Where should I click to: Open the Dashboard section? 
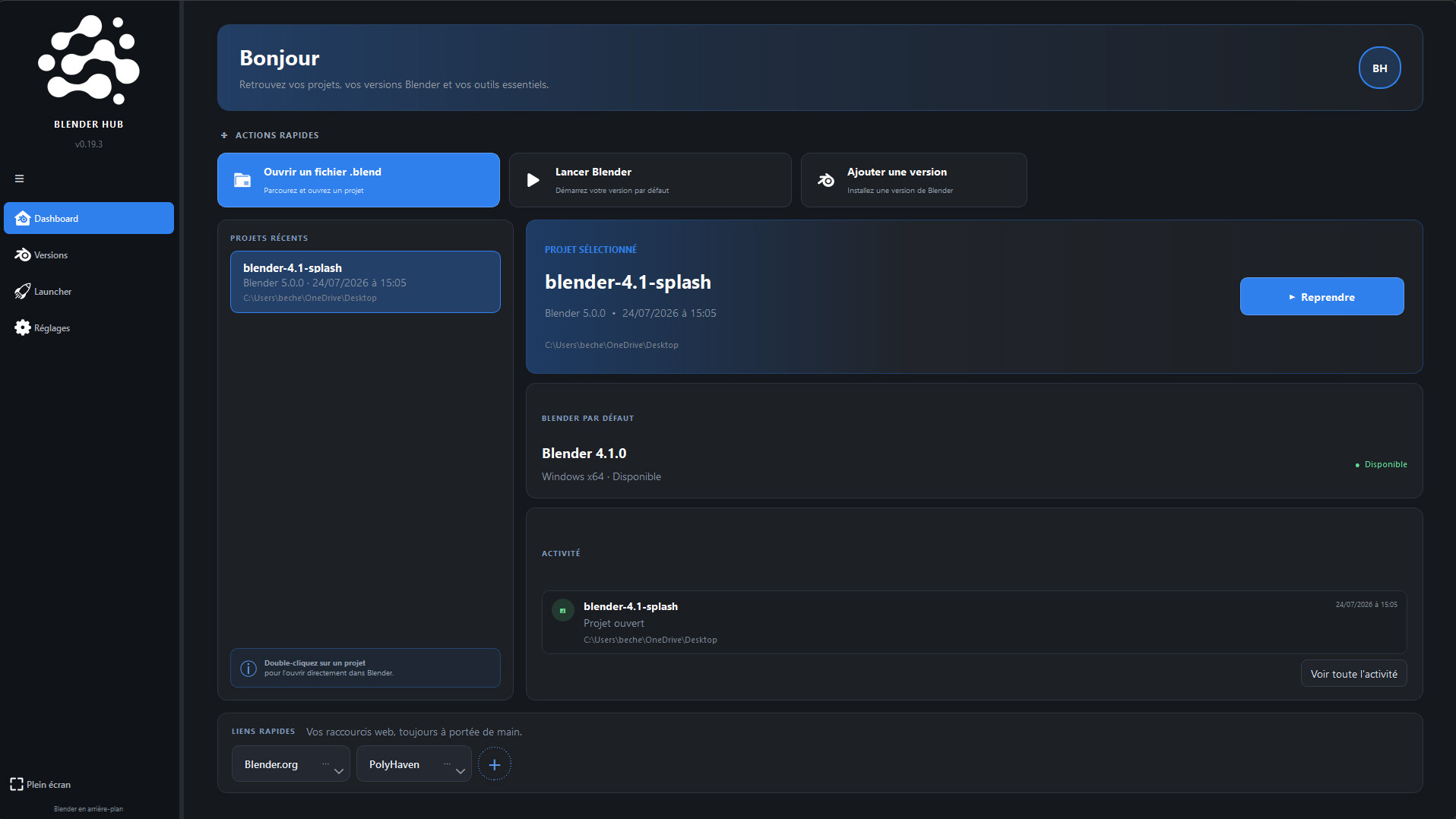(x=89, y=218)
